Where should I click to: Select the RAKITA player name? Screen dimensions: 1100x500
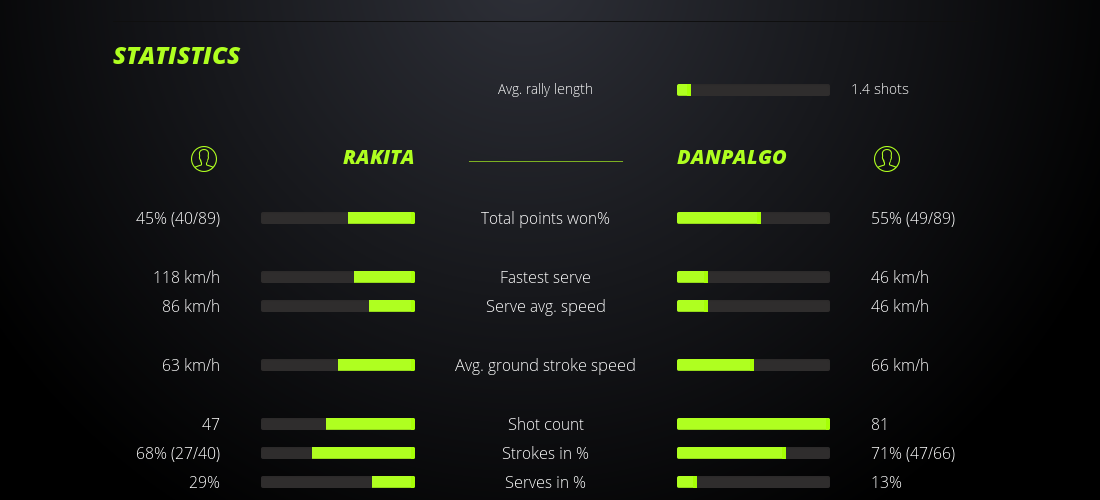click(378, 157)
